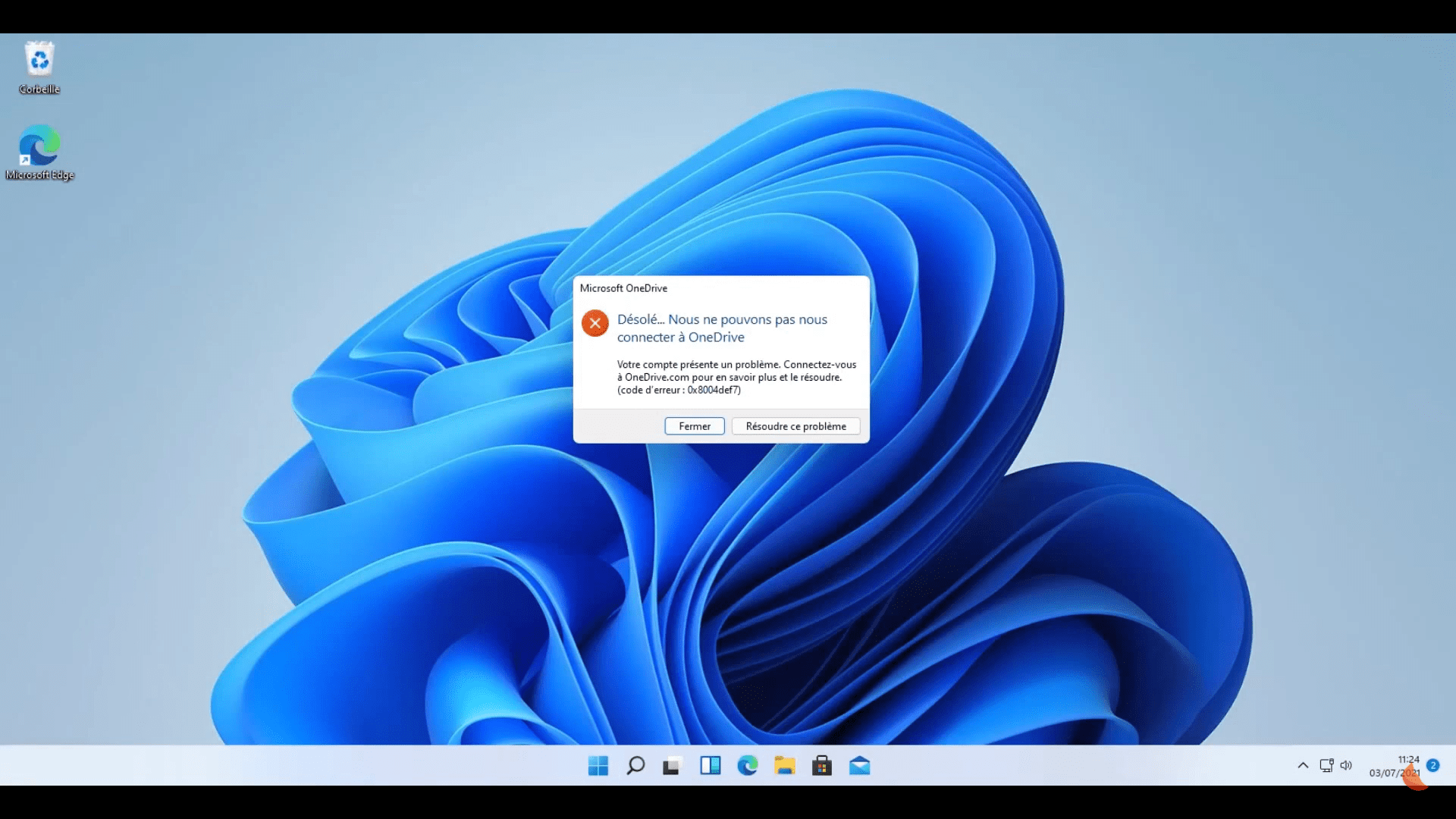Open Microsoft Store from the taskbar
Viewport: 1456px width, 819px height.
(822, 766)
